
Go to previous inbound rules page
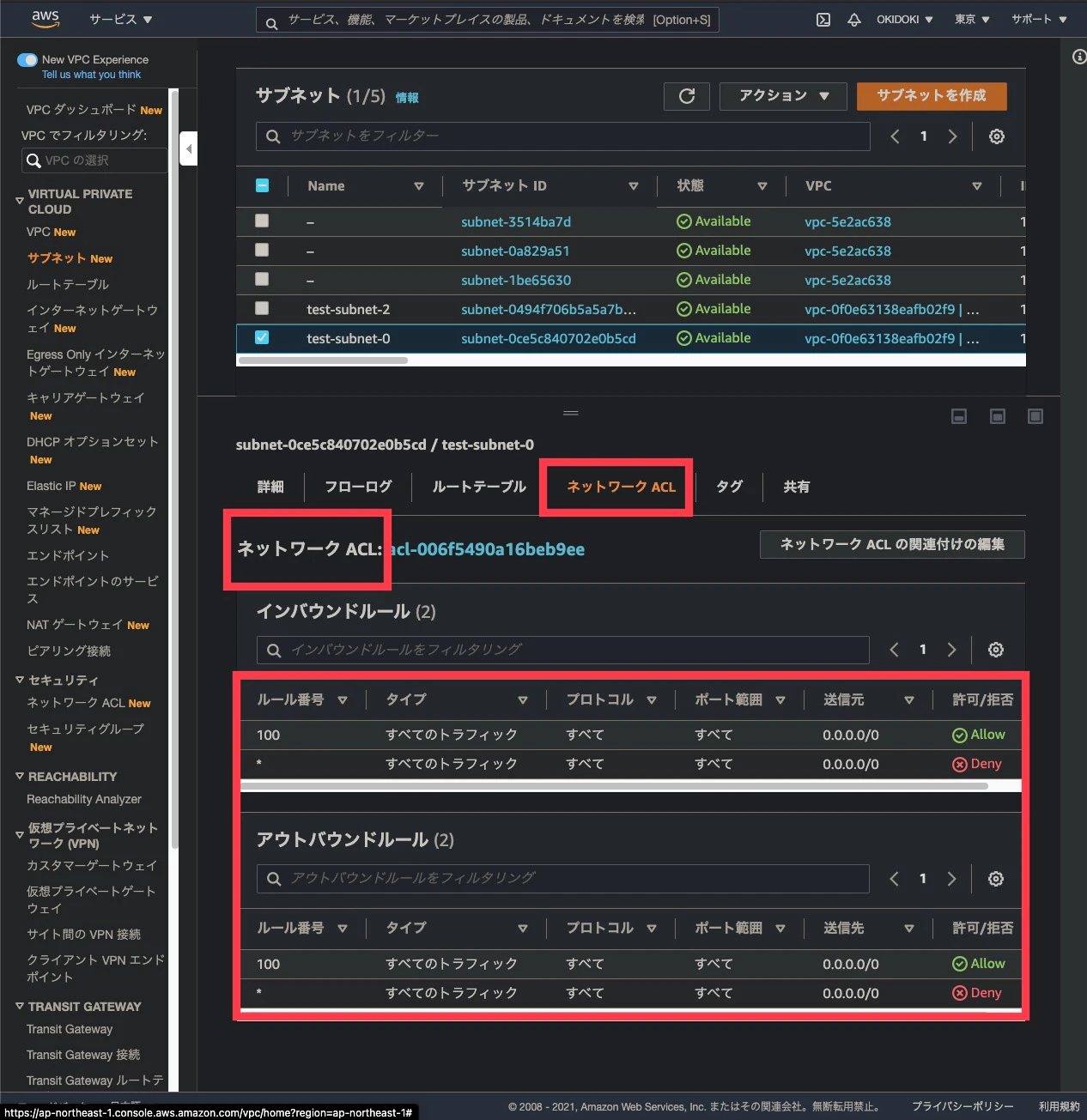pos(894,650)
